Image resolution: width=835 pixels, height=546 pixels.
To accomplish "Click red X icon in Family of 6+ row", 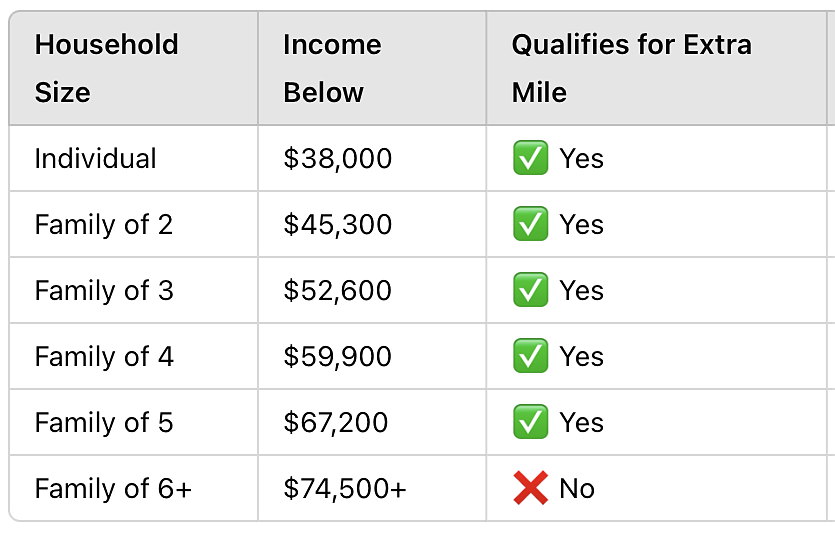I will coord(530,488).
